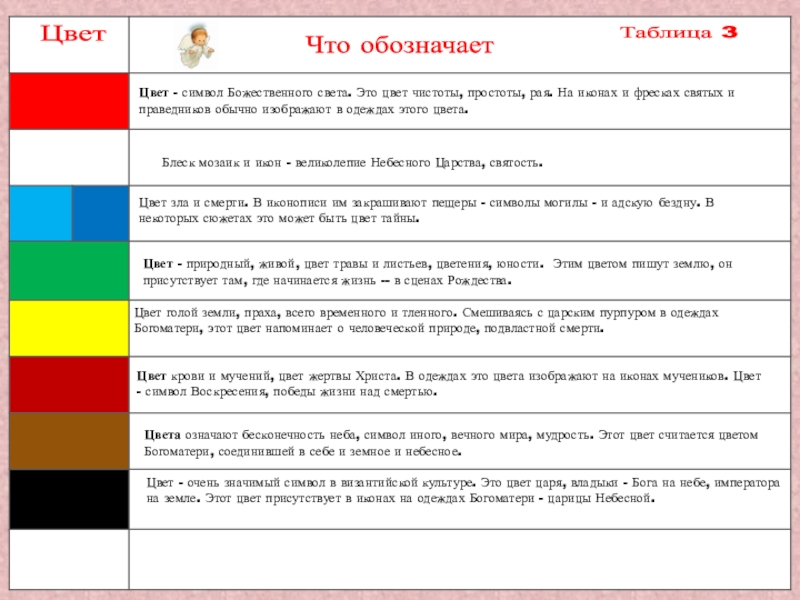Select the bright red color cell

click(x=69, y=101)
